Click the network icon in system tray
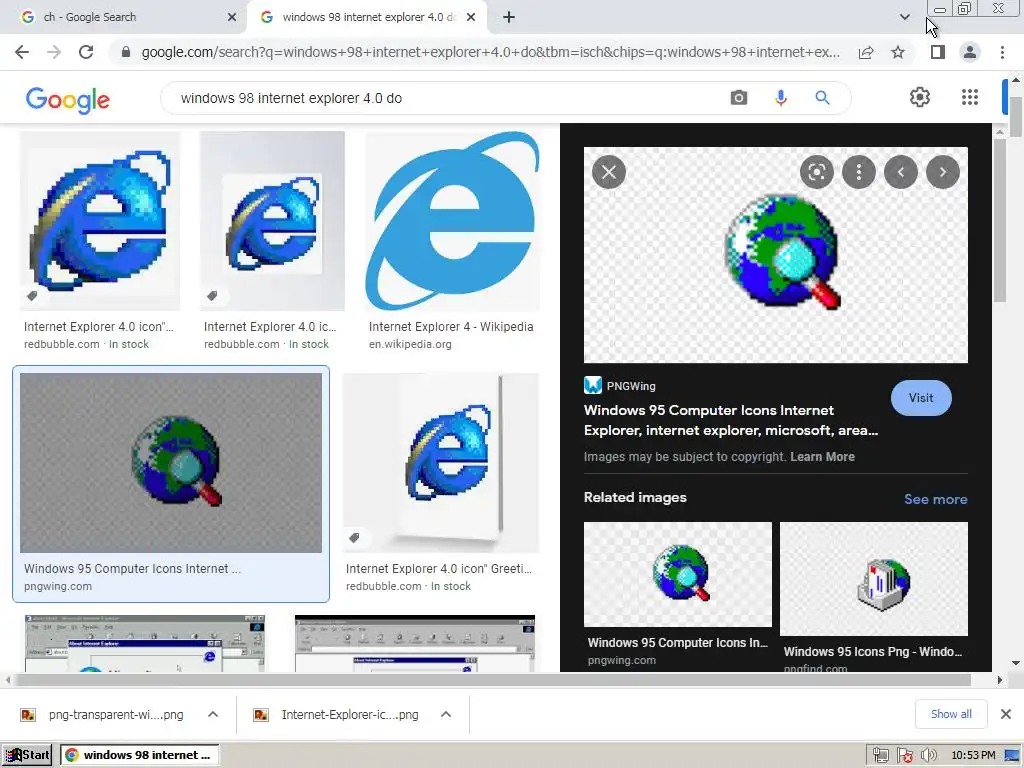Viewport: 1024px width, 768px height. tap(880, 756)
